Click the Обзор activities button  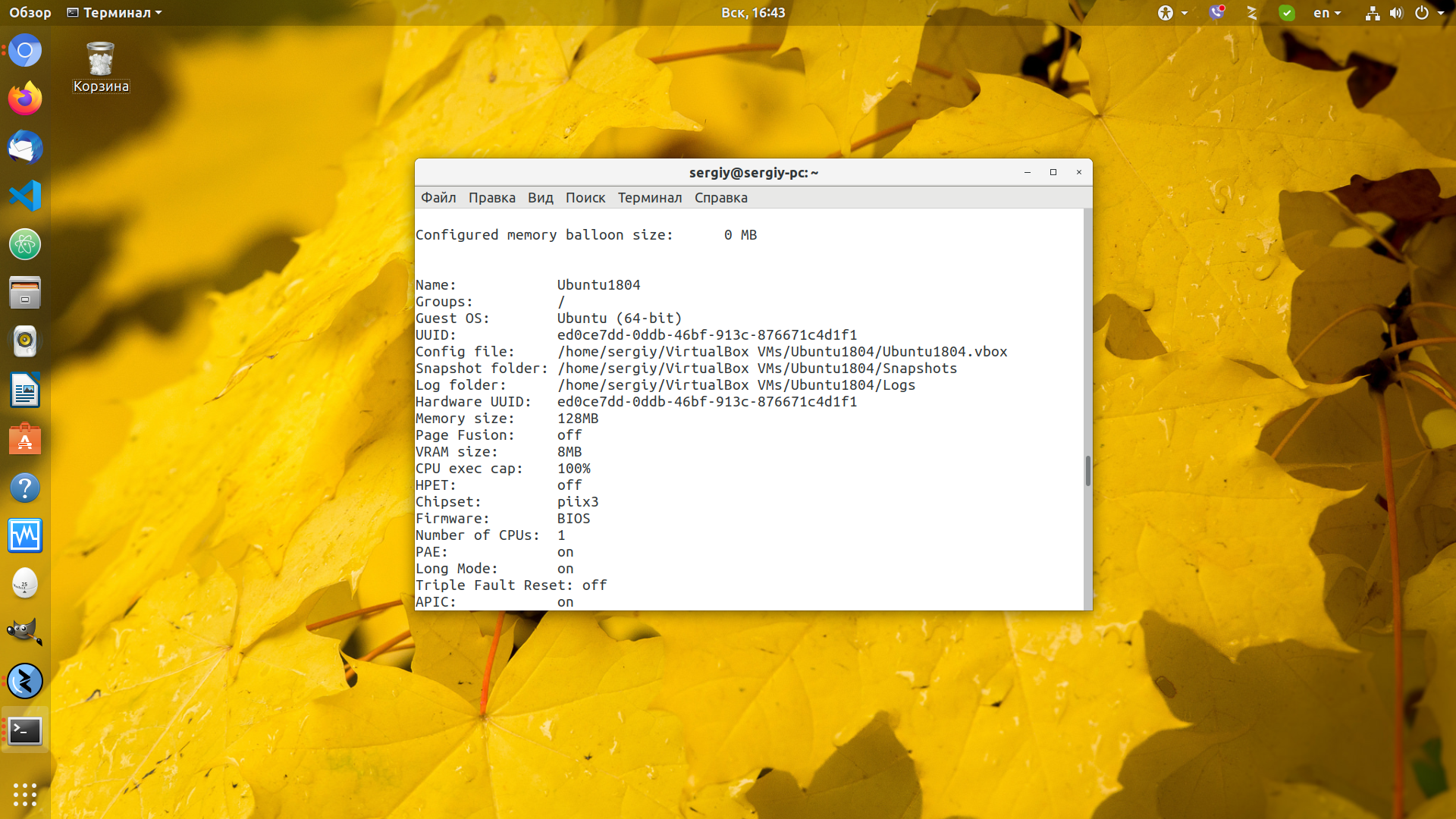pyautogui.click(x=30, y=13)
